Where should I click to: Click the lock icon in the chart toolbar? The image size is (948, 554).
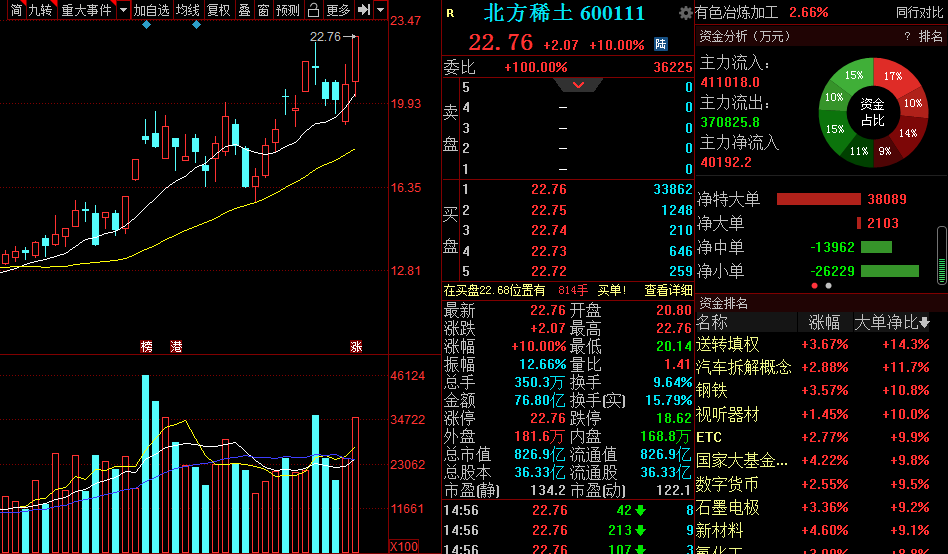[x=313, y=10]
